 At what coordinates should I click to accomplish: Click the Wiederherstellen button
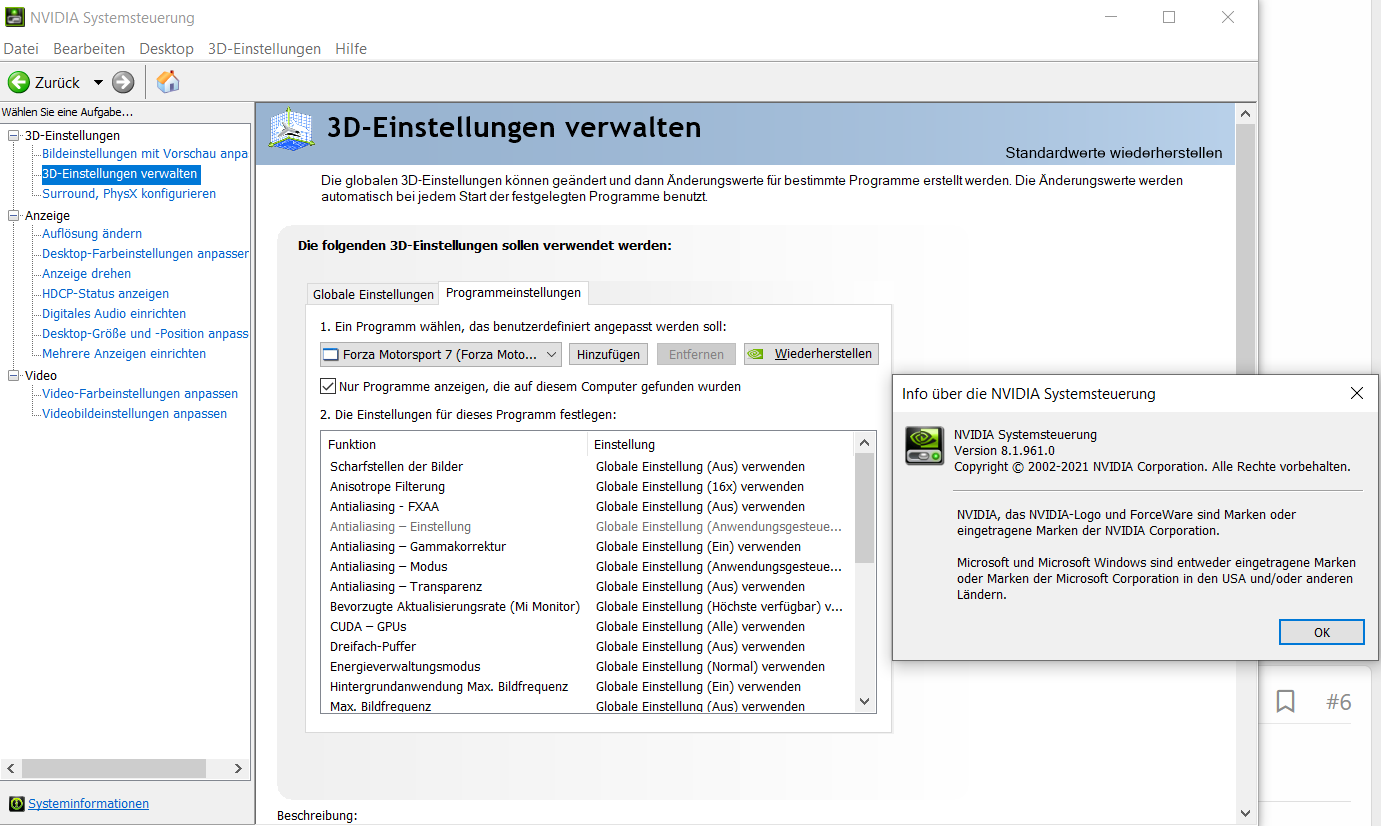pos(811,354)
